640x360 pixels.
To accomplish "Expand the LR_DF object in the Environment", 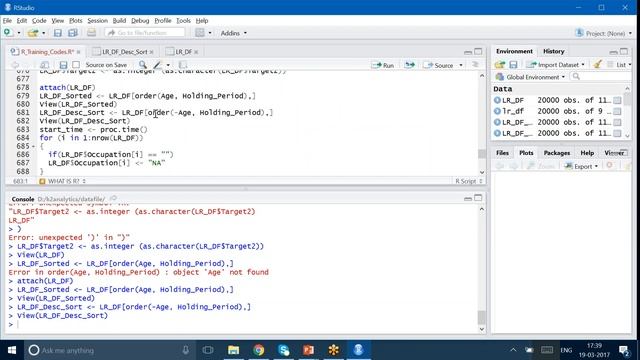I will tap(497, 100).
